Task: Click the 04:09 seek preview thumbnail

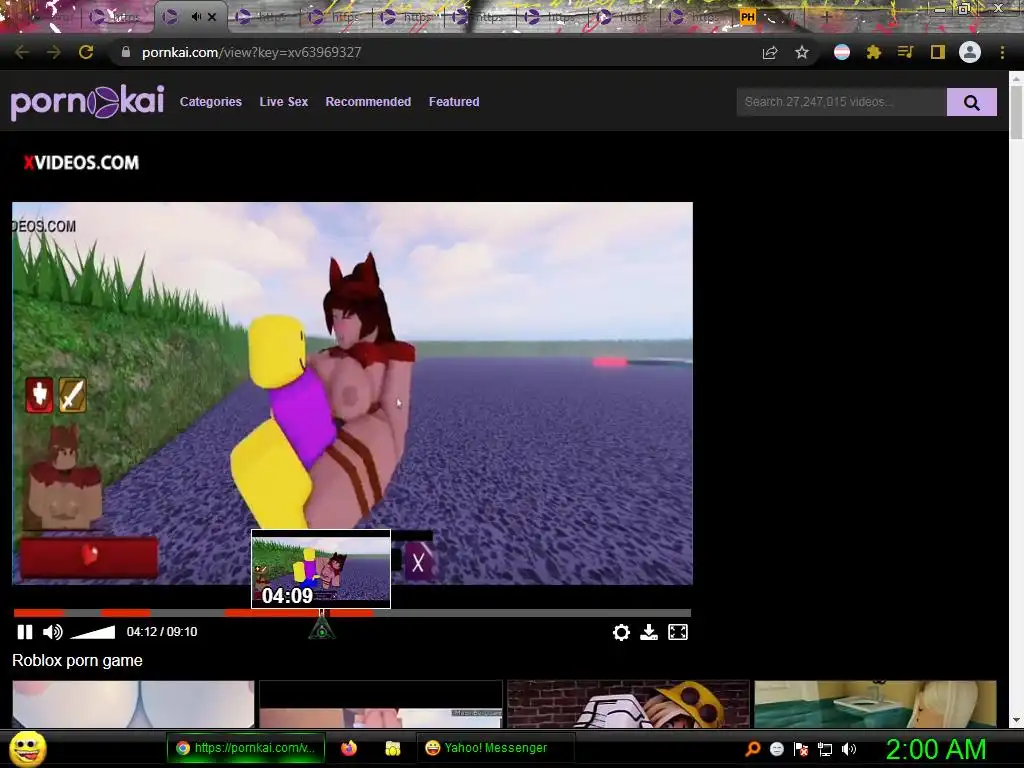Action: click(321, 569)
